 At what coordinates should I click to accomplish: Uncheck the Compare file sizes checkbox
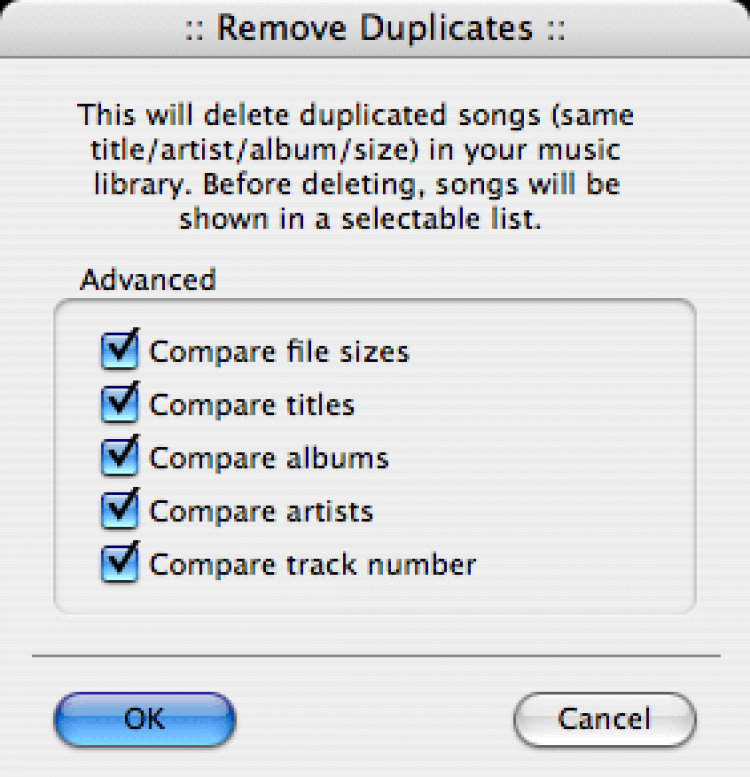(x=119, y=352)
